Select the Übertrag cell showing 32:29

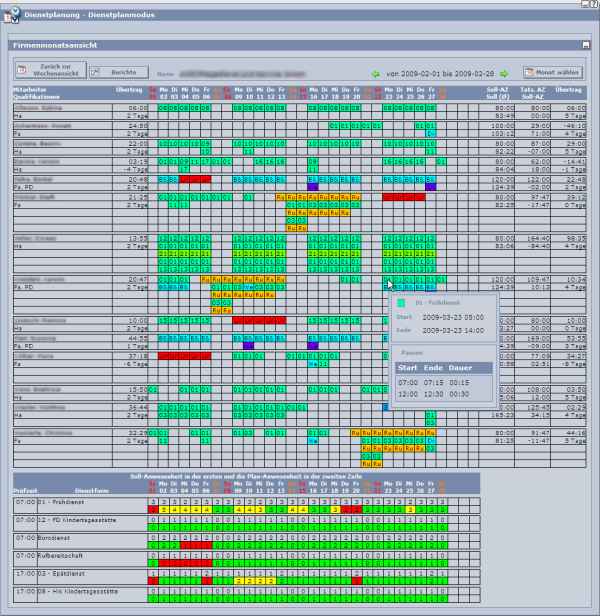point(130,433)
